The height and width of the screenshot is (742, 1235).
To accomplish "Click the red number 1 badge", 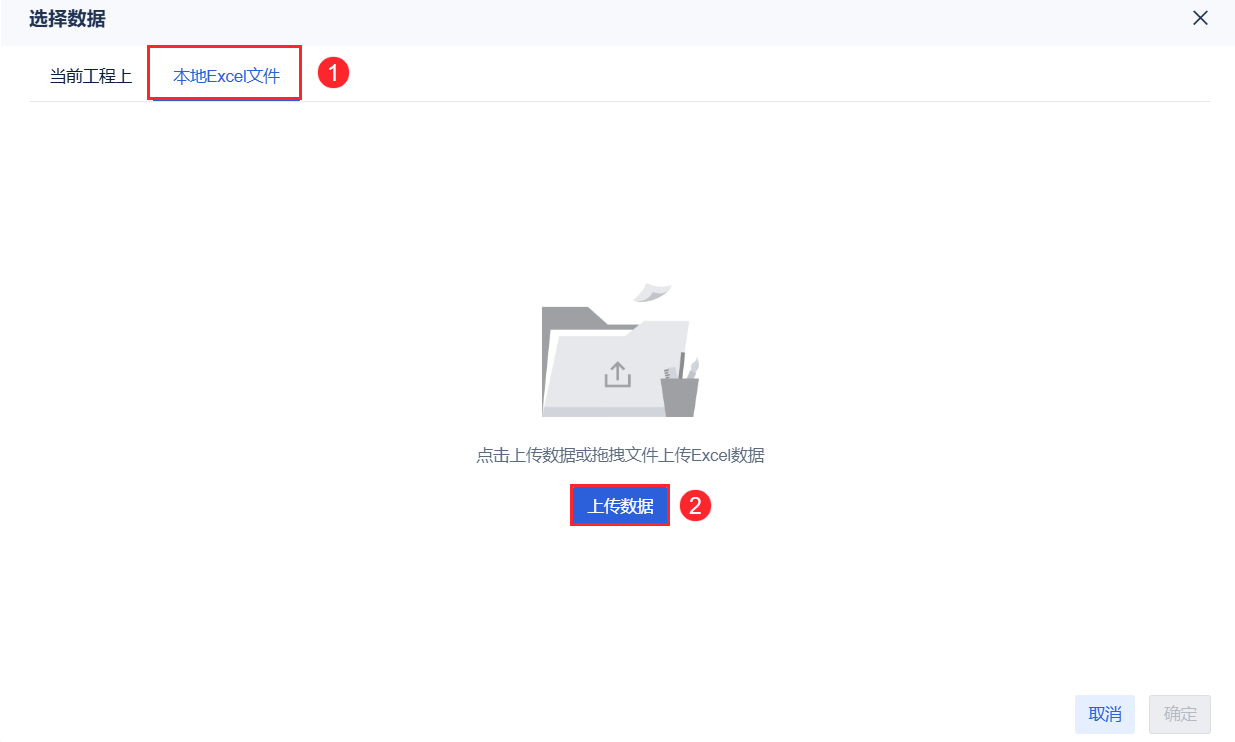I will [x=333, y=72].
